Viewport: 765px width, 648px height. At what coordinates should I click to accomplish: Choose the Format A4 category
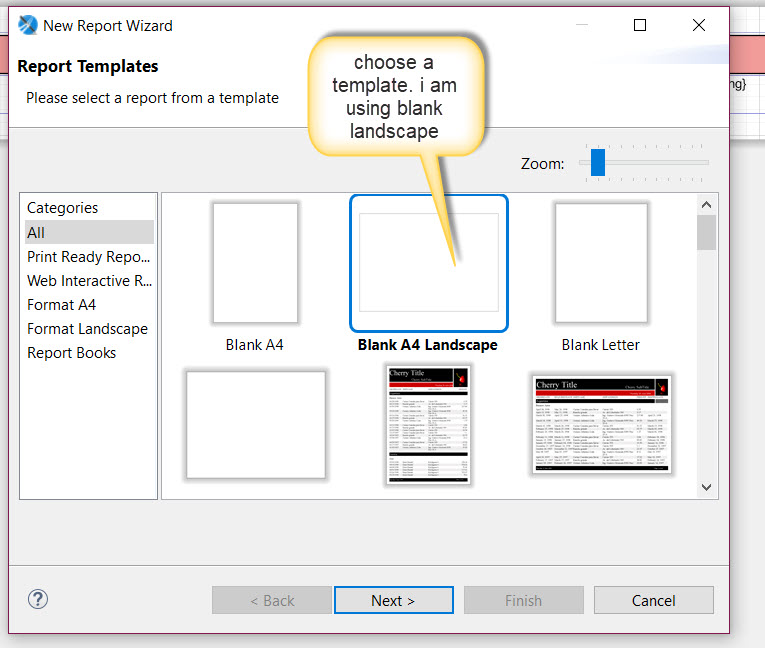click(x=62, y=305)
